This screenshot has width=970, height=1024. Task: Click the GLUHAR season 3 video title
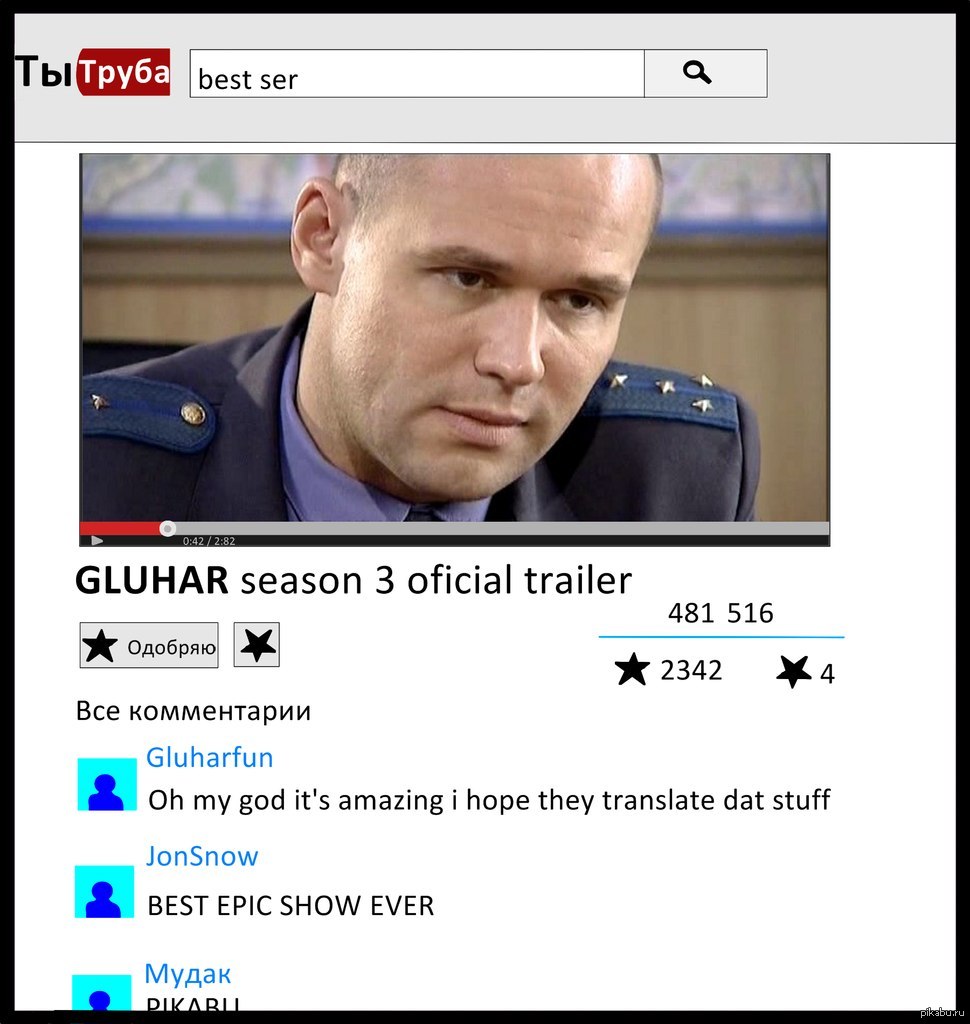(x=353, y=580)
